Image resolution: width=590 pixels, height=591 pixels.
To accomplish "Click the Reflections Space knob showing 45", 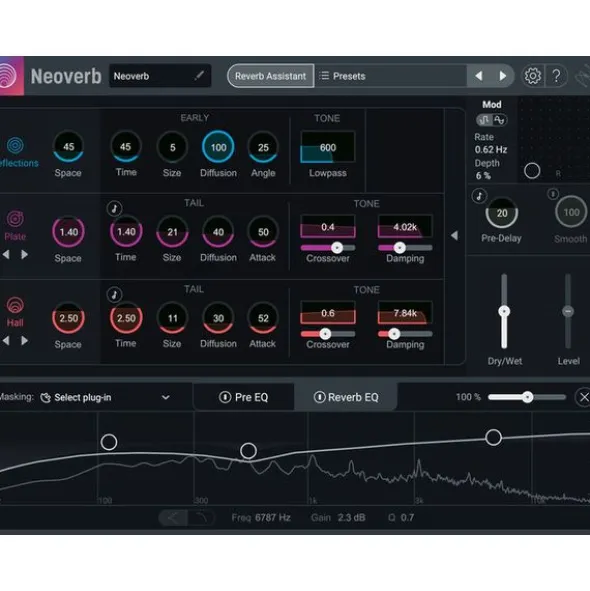I will [68, 147].
